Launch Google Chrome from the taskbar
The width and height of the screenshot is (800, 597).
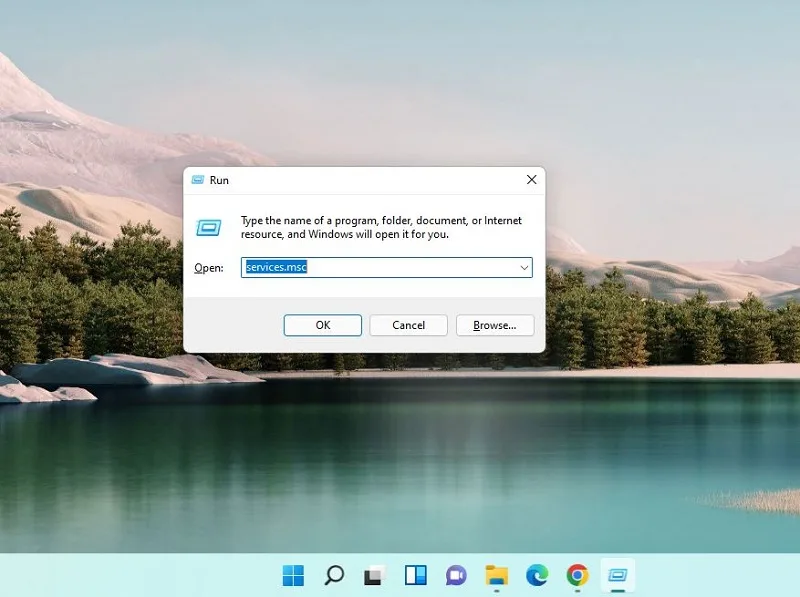click(578, 576)
